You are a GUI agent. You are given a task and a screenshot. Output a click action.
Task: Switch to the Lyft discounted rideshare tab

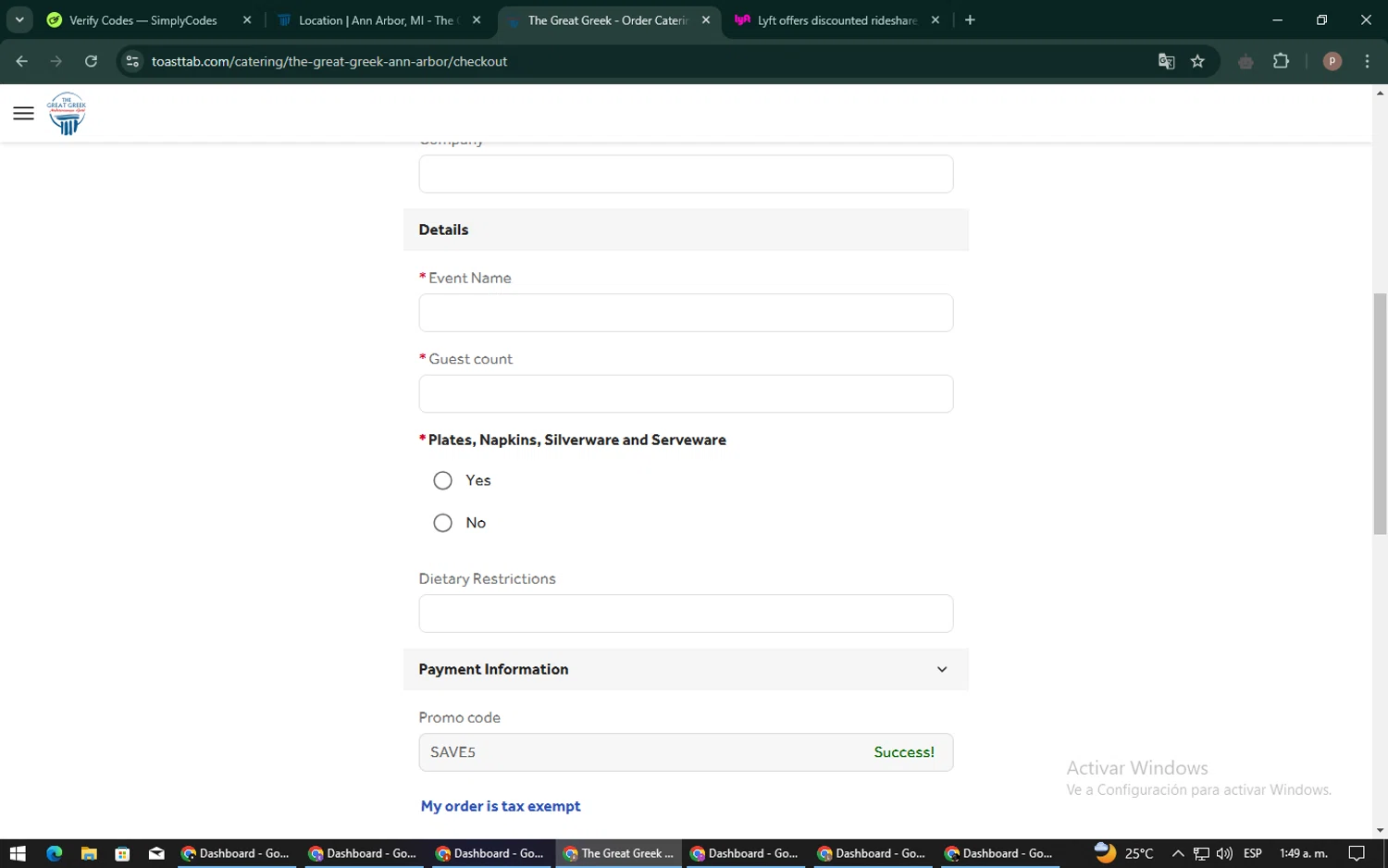[838, 20]
